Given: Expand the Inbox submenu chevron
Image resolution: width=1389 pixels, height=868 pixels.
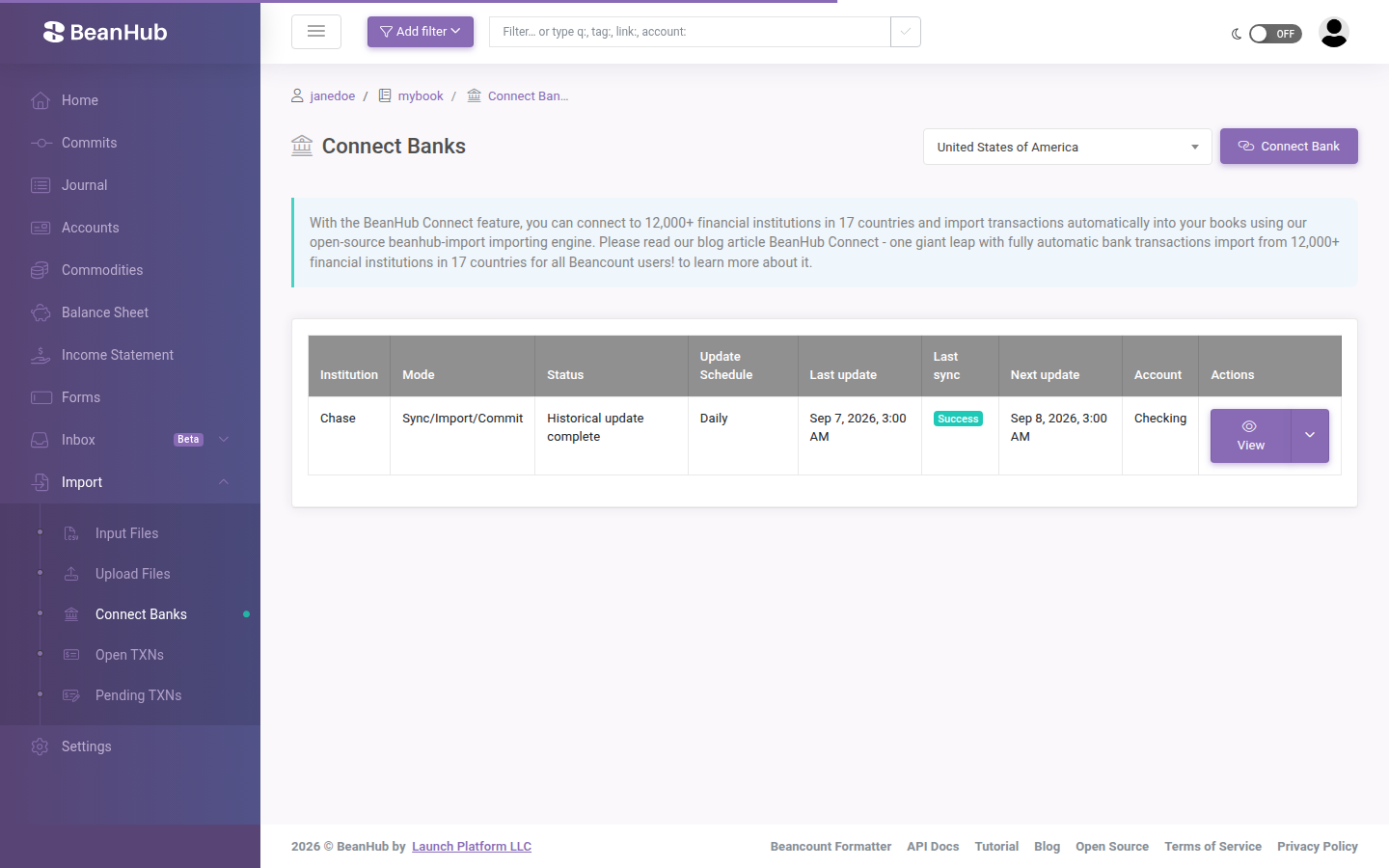Looking at the screenshot, I should click(x=224, y=440).
